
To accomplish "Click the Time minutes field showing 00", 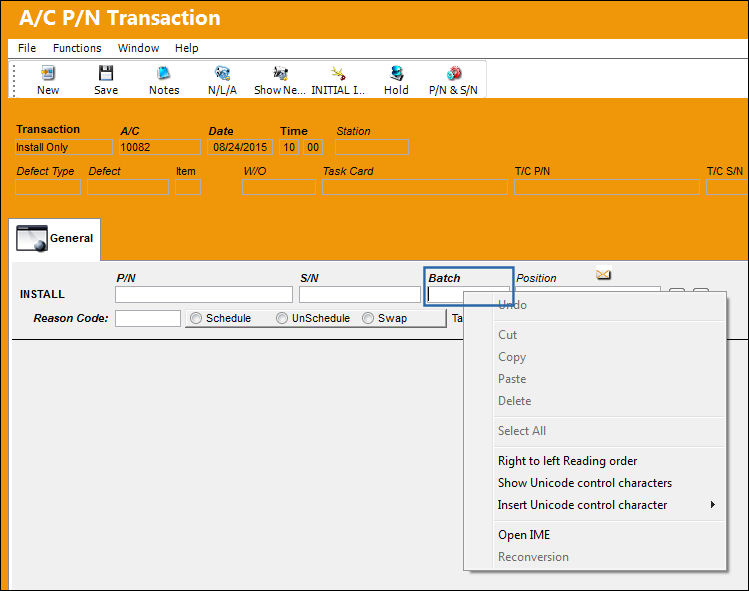I will pos(313,147).
